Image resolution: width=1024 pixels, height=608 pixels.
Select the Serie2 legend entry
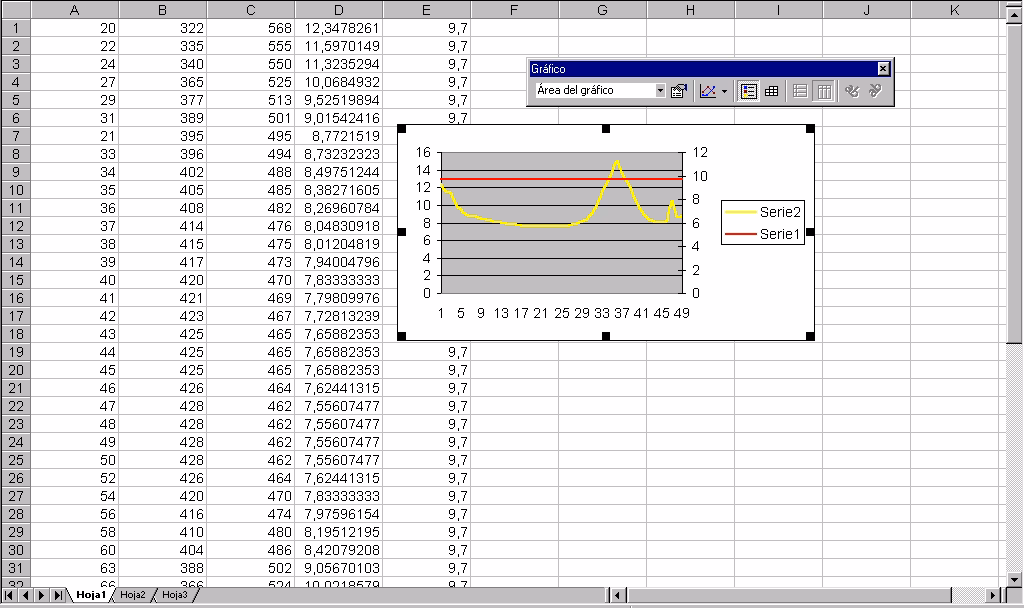pos(781,212)
